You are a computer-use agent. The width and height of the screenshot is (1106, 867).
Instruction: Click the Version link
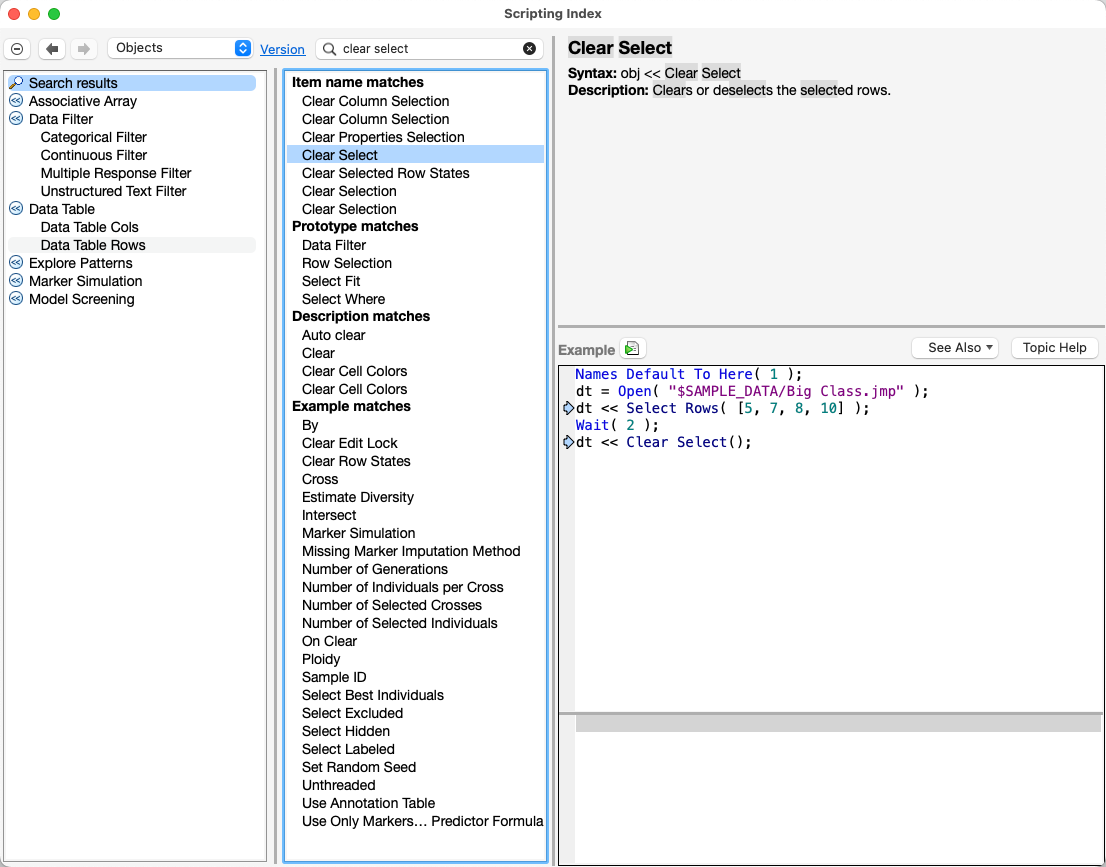(283, 49)
